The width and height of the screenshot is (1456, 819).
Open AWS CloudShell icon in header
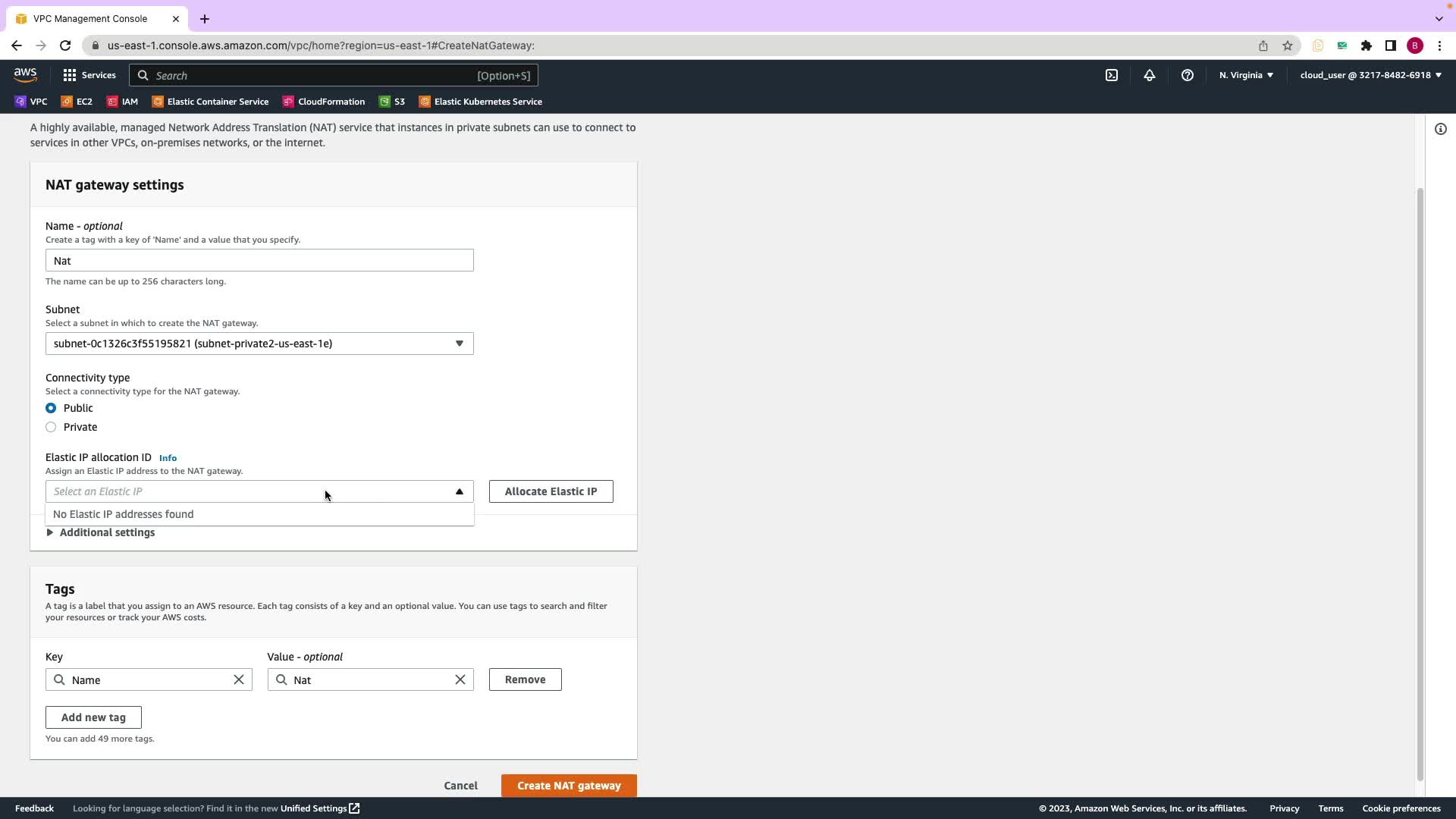coord(1112,75)
